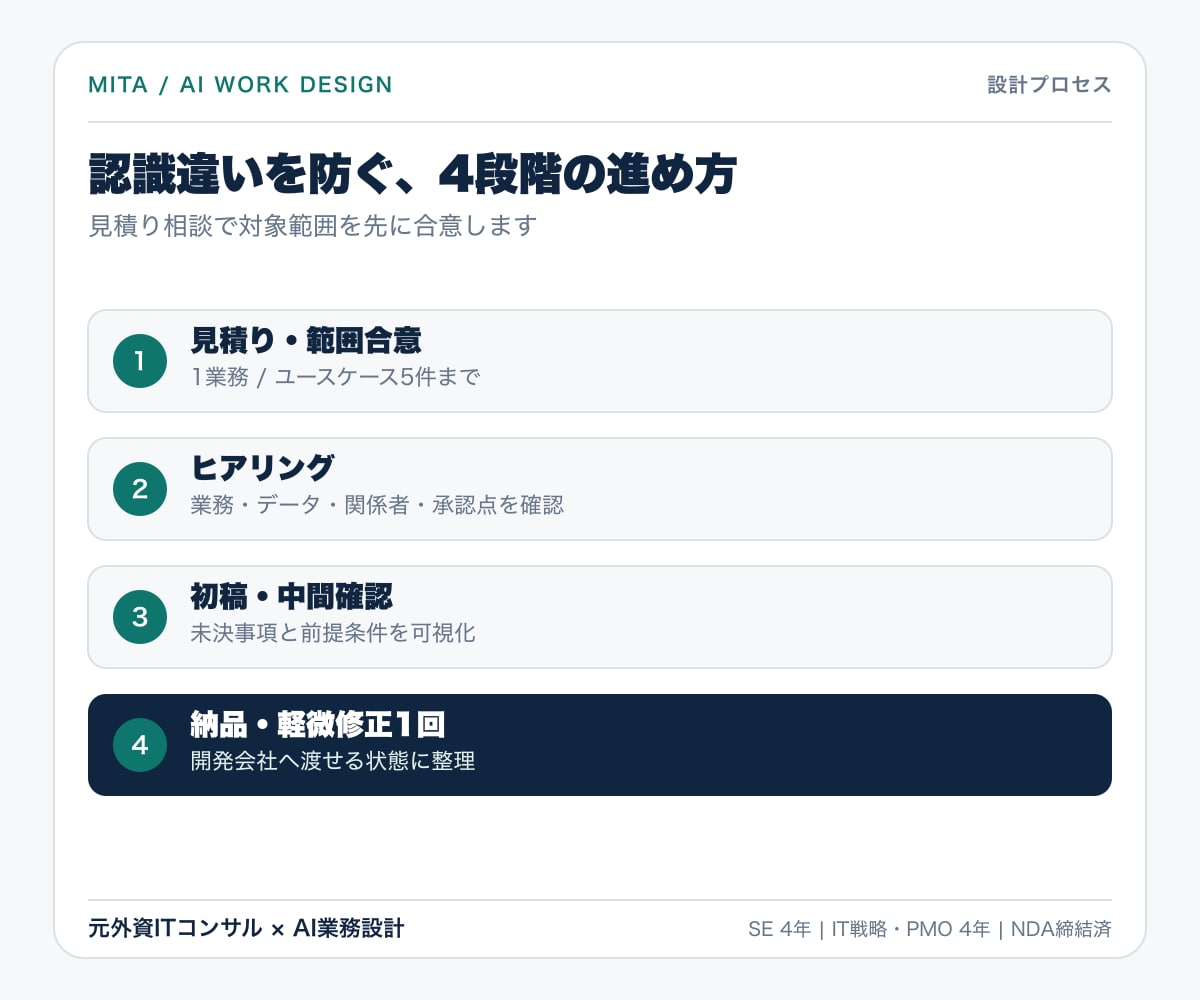
Task: Click the text 開発会社へ渡せる状態に整理
Action: (x=333, y=761)
